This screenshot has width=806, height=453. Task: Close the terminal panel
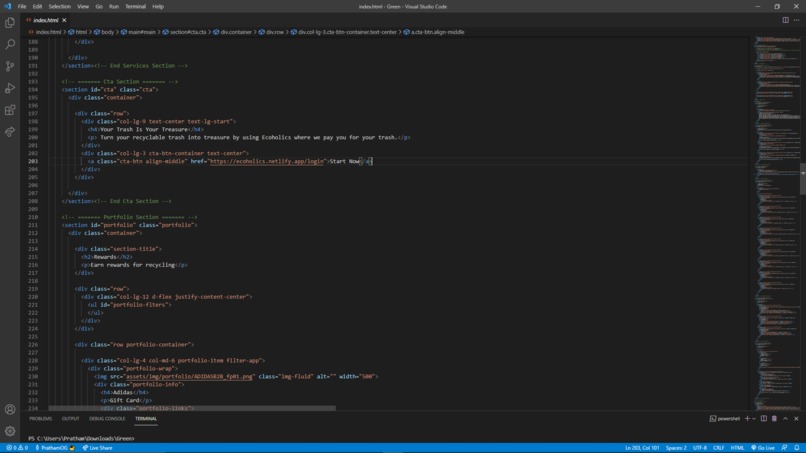coord(796,419)
